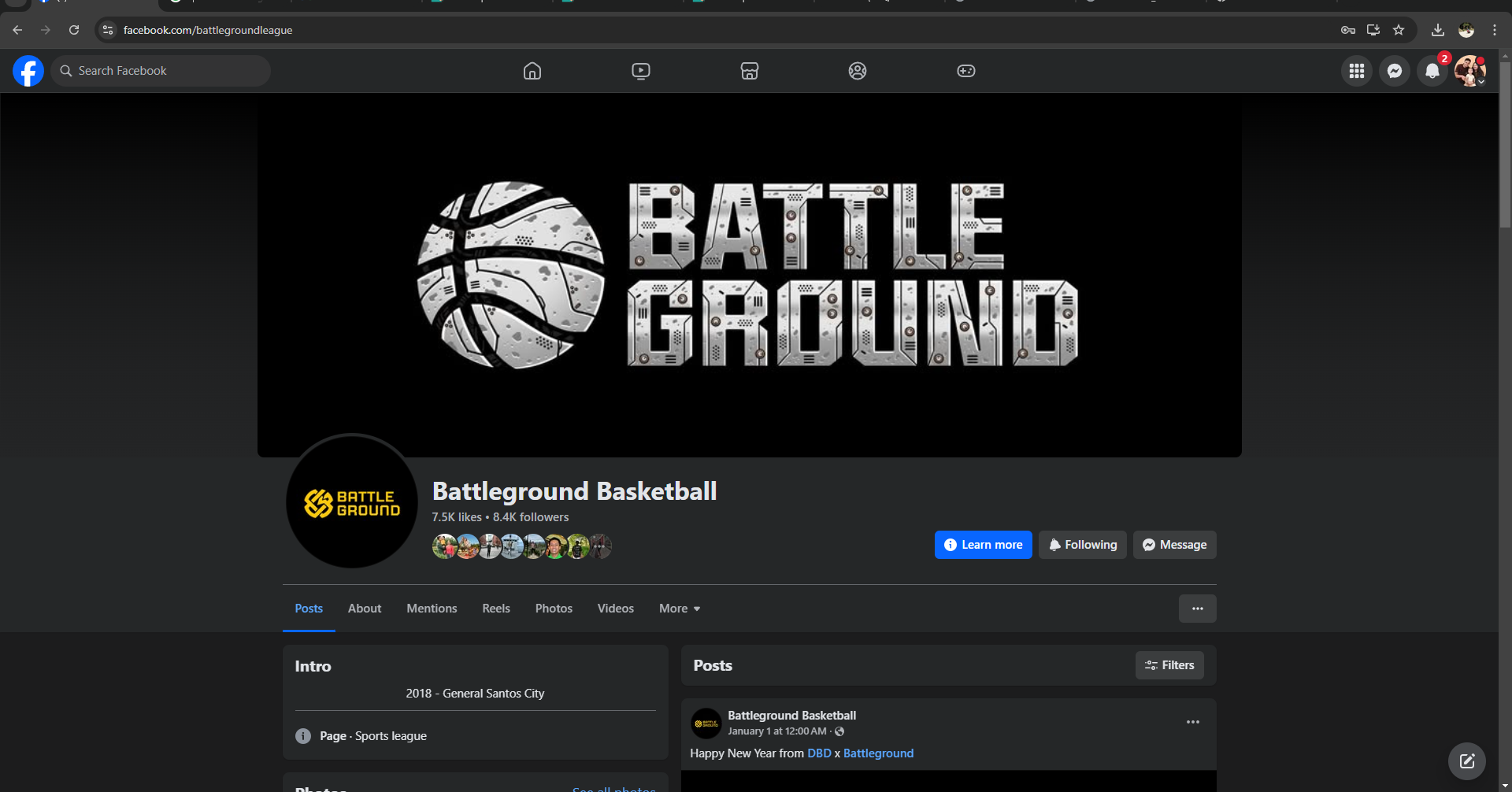Click the browser forward arrow

coord(46,30)
